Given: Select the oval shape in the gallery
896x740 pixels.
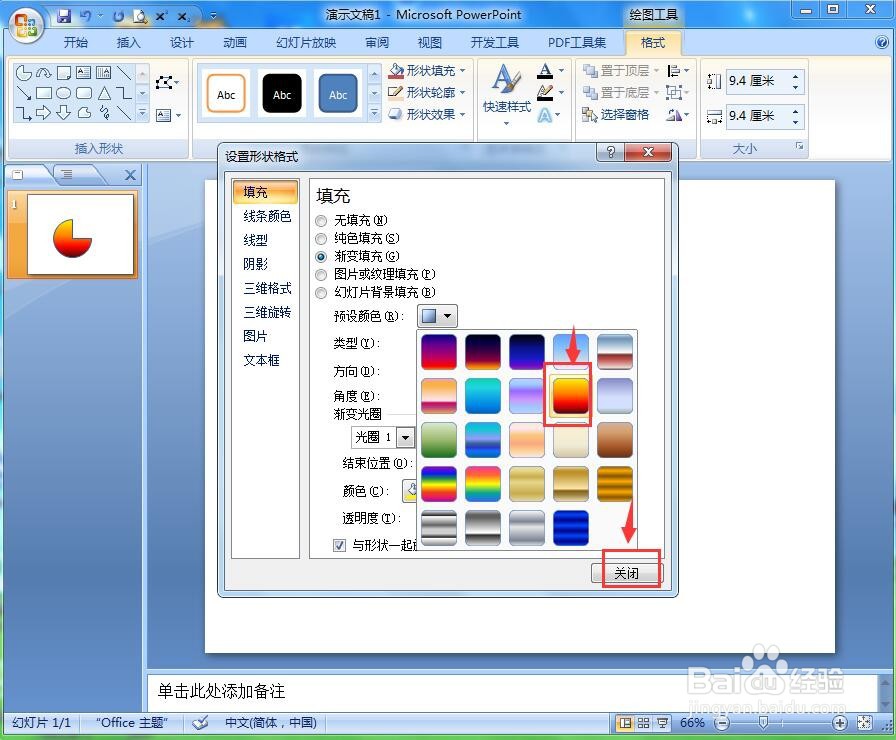Looking at the screenshot, I should (x=64, y=93).
